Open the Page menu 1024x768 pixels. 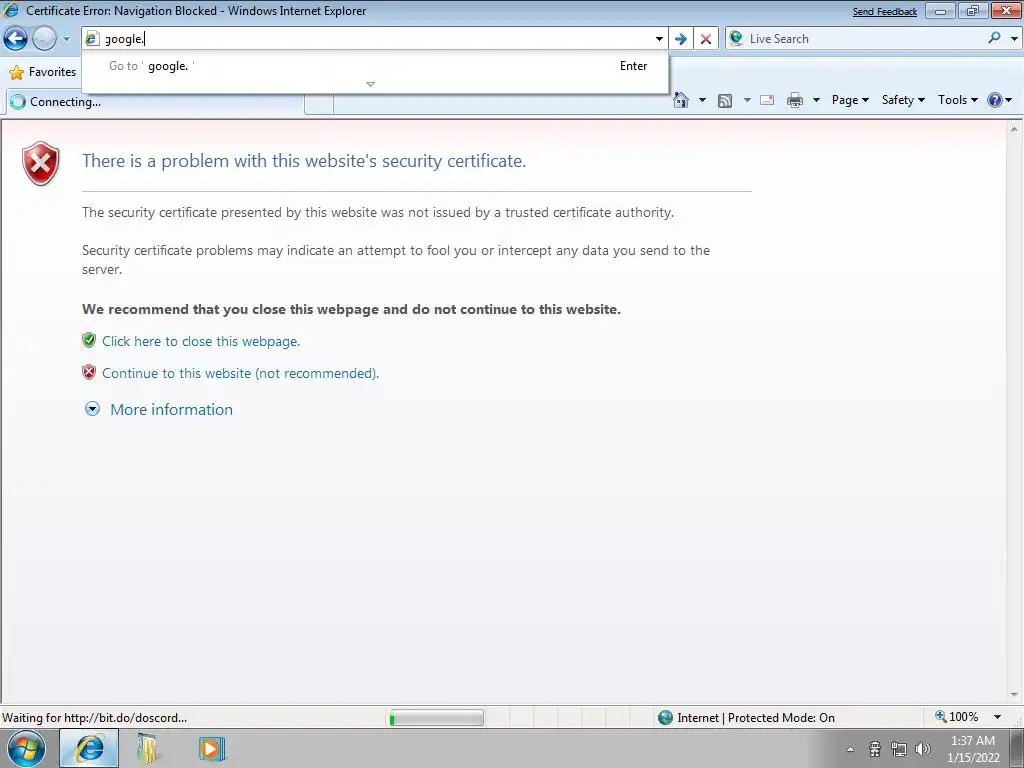[850, 100]
